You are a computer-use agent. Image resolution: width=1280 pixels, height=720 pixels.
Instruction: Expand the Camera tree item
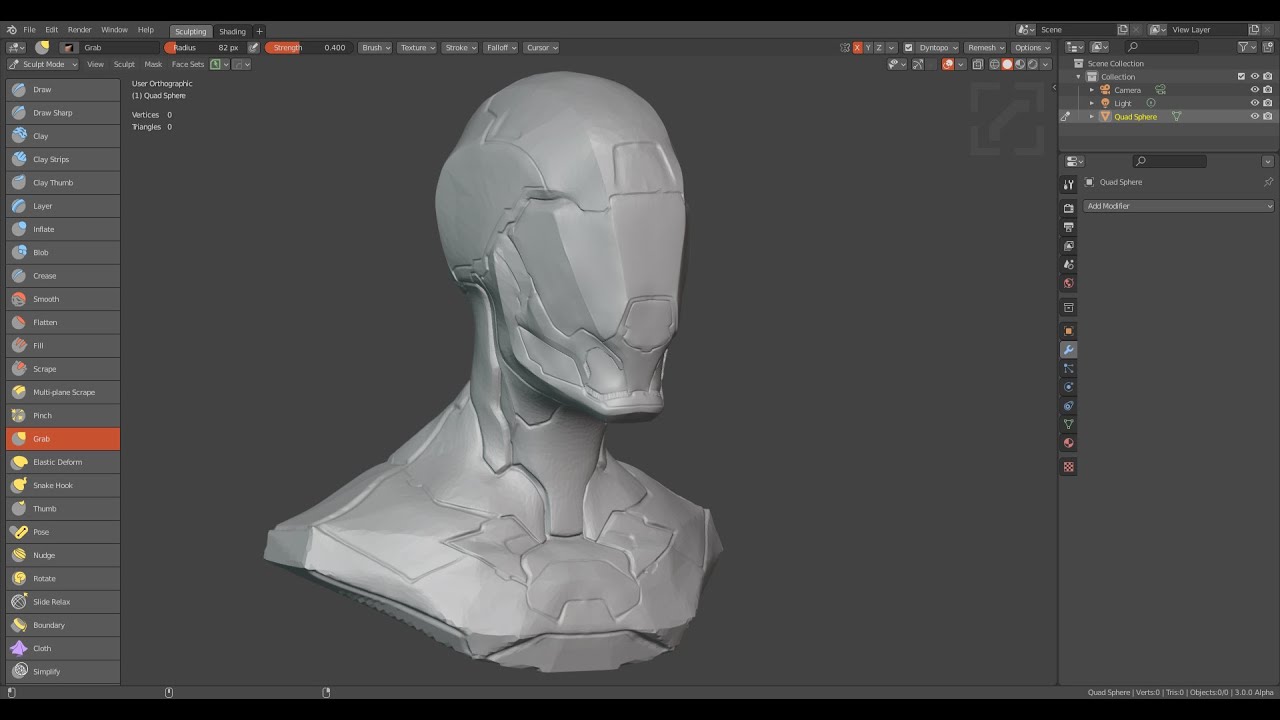pyautogui.click(x=1092, y=90)
